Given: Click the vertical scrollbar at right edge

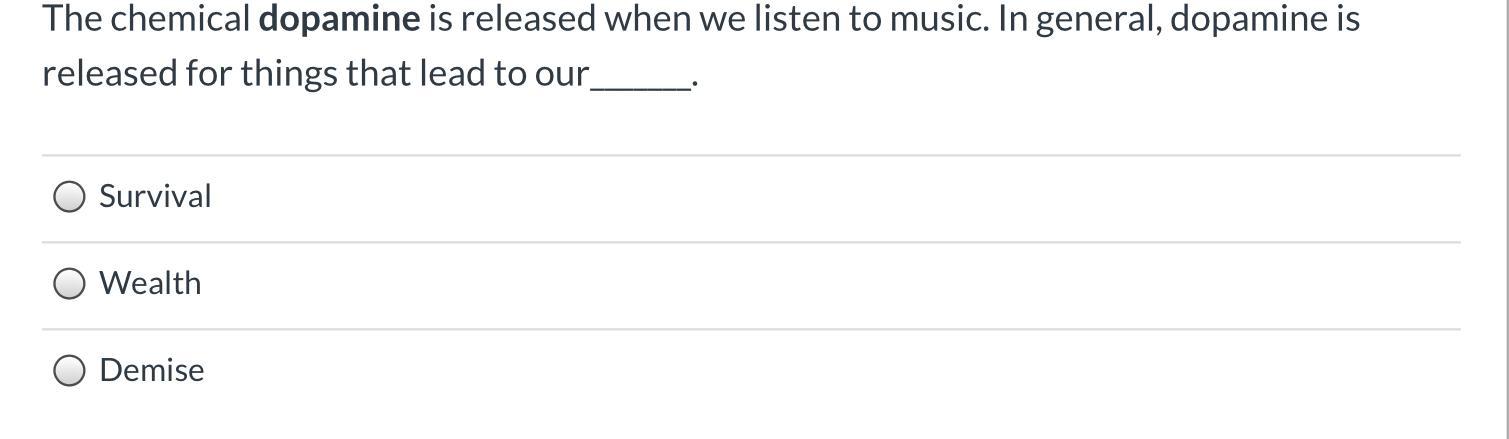Looking at the screenshot, I should pos(1505,200).
